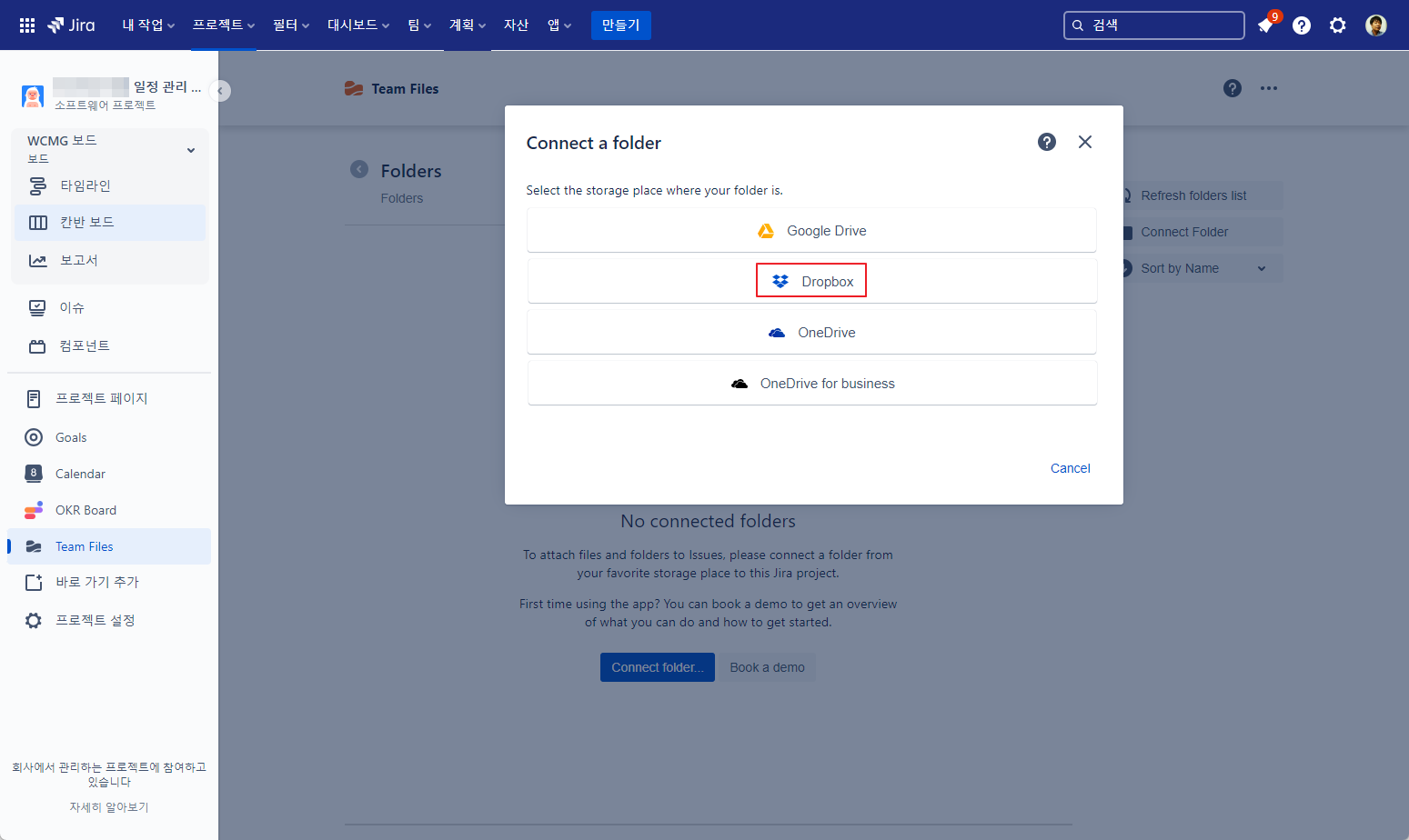This screenshot has height=840, width=1409.
Task: Open OKR Board in the sidebar
Action: pyautogui.click(x=109, y=510)
